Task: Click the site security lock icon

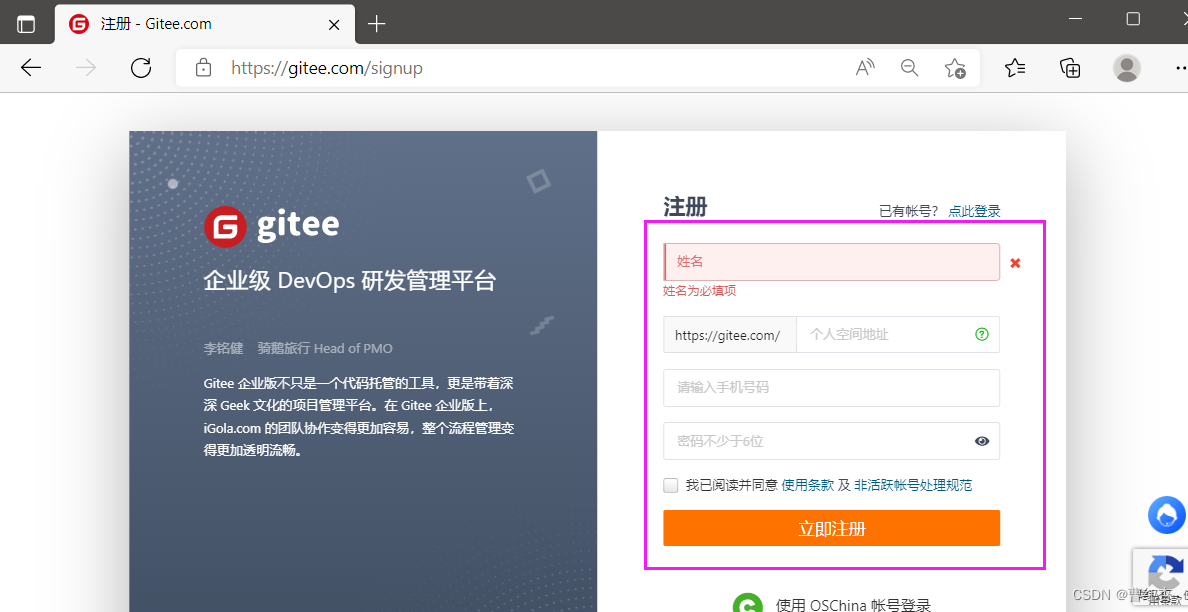Action: [203, 68]
